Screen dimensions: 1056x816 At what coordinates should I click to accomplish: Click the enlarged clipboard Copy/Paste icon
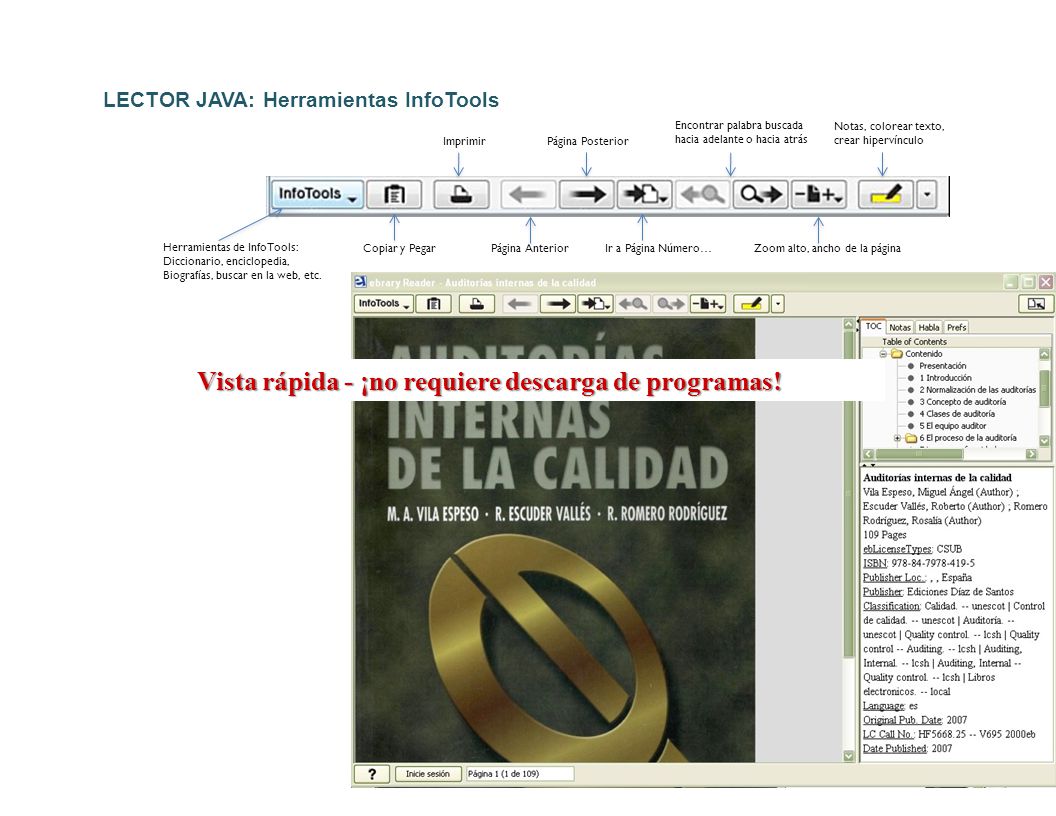pos(394,194)
